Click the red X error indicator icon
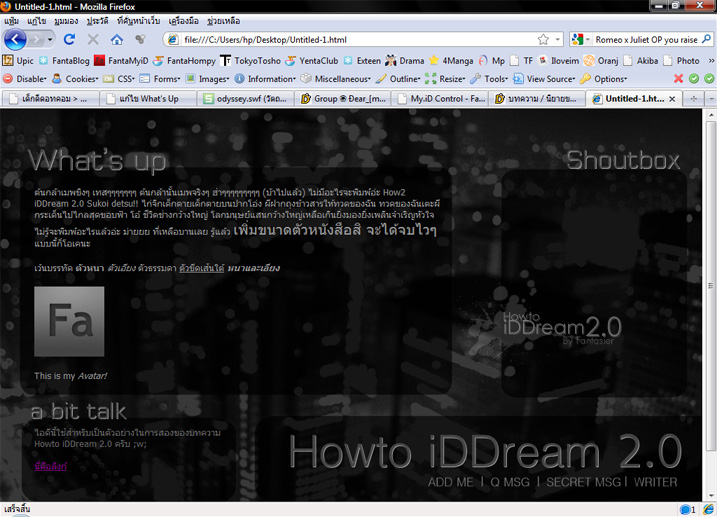 [x=679, y=79]
